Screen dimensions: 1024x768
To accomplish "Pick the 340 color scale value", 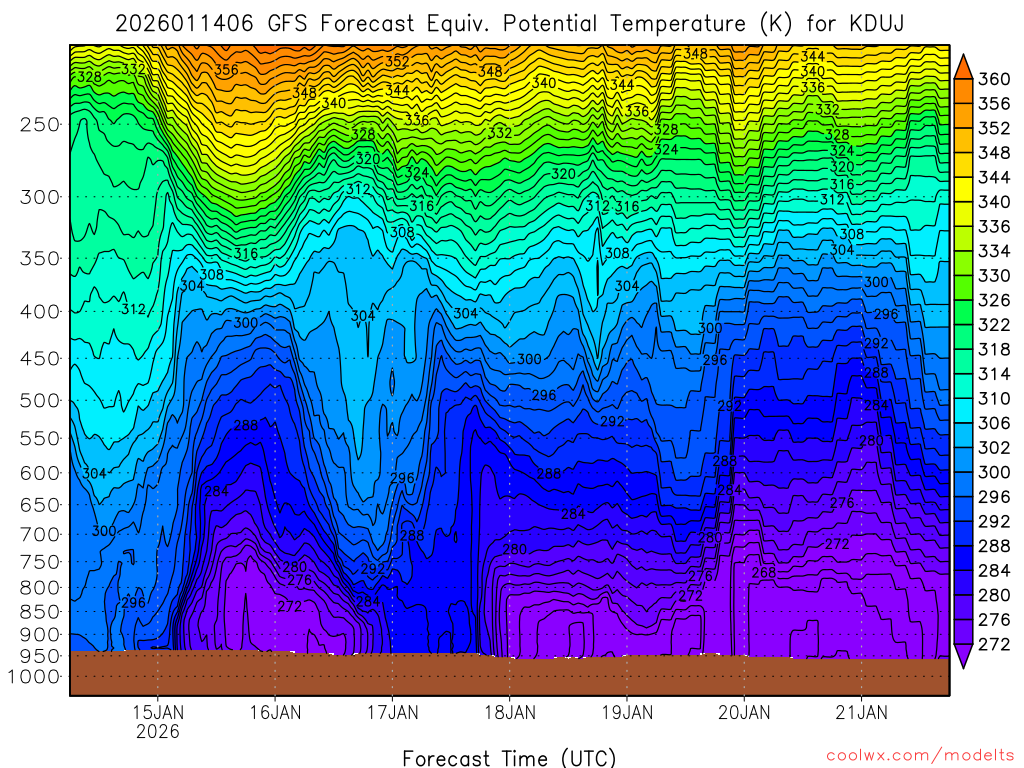I will pos(994,202).
